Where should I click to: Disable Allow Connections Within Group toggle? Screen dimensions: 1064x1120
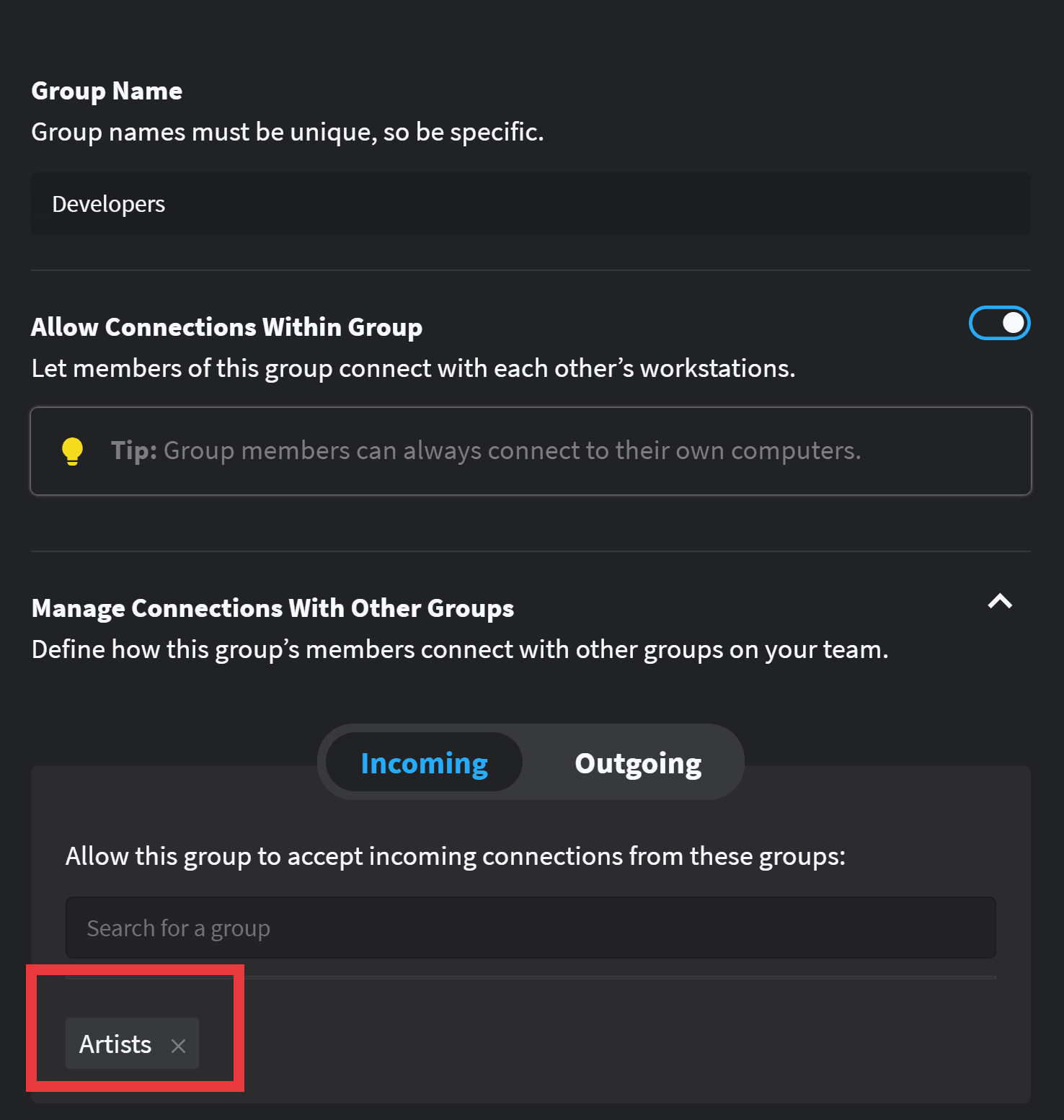[999, 323]
